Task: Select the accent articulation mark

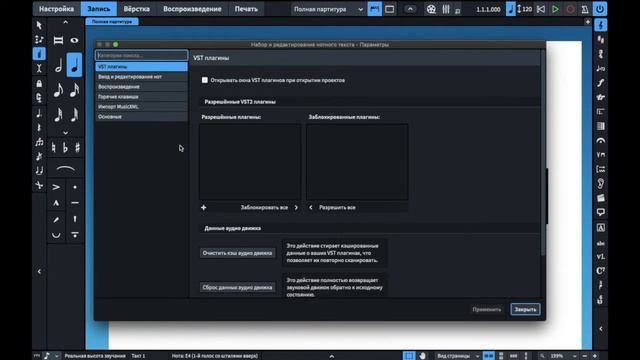Action: (x=56, y=187)
